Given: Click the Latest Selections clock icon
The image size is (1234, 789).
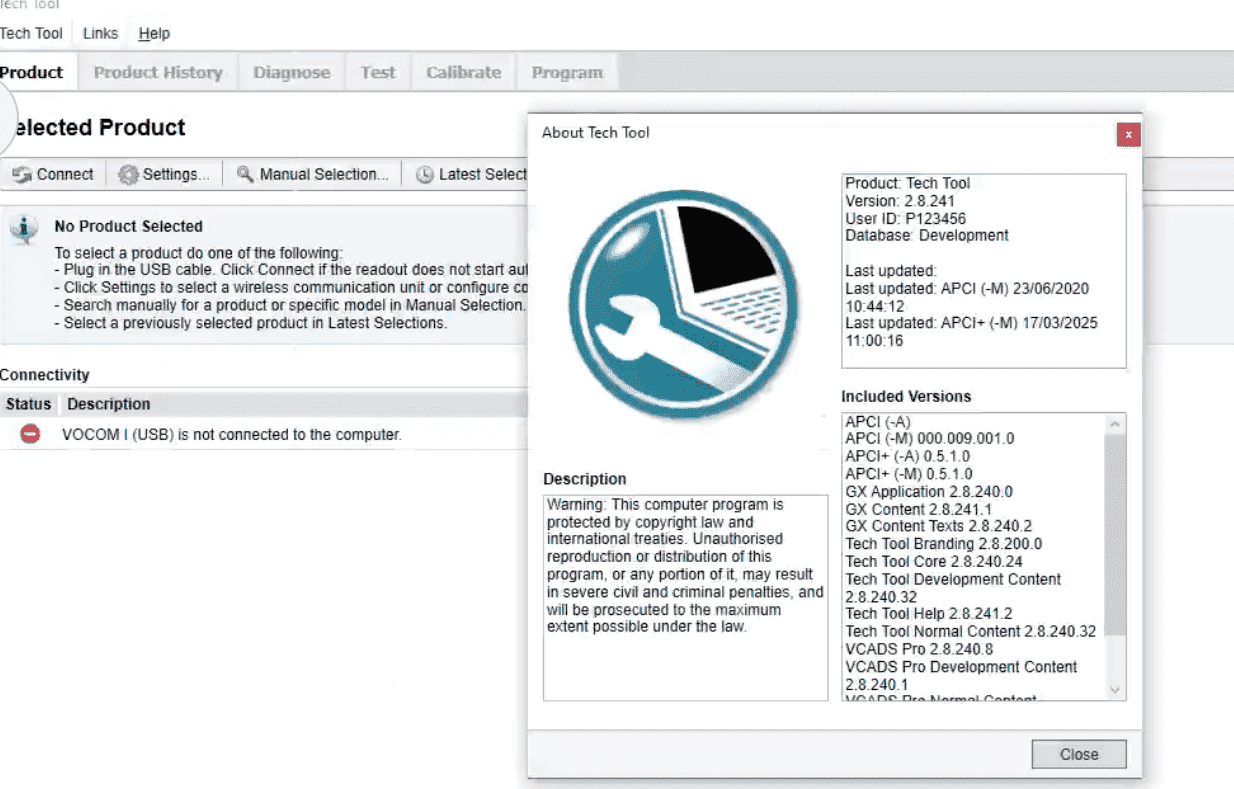Looking at the screenshot, I should tap(424, 175).
